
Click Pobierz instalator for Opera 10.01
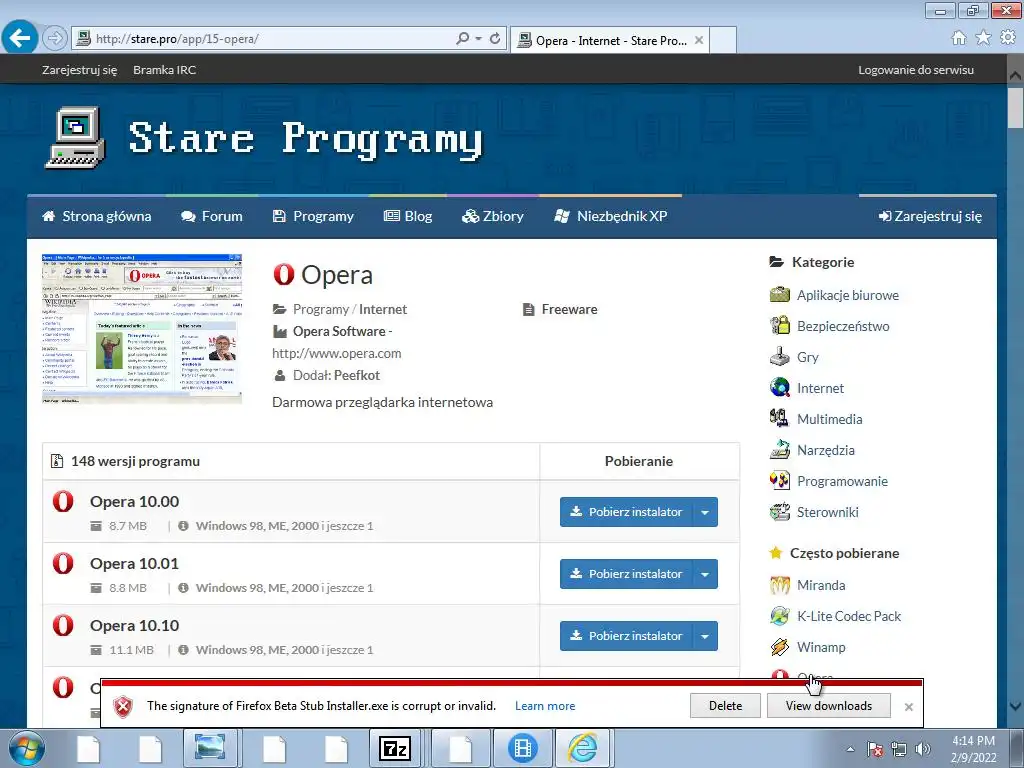[626, 574]
